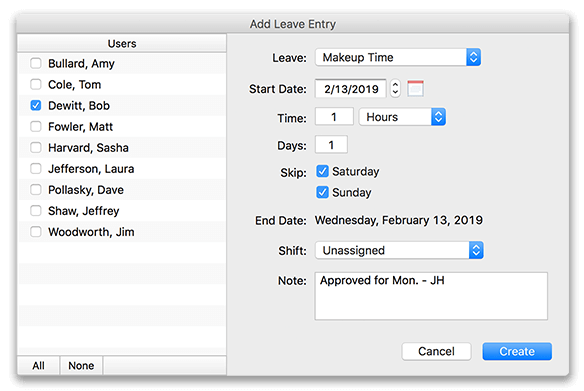
Task: Click the Users column header
Action: [x=122, y=44]
